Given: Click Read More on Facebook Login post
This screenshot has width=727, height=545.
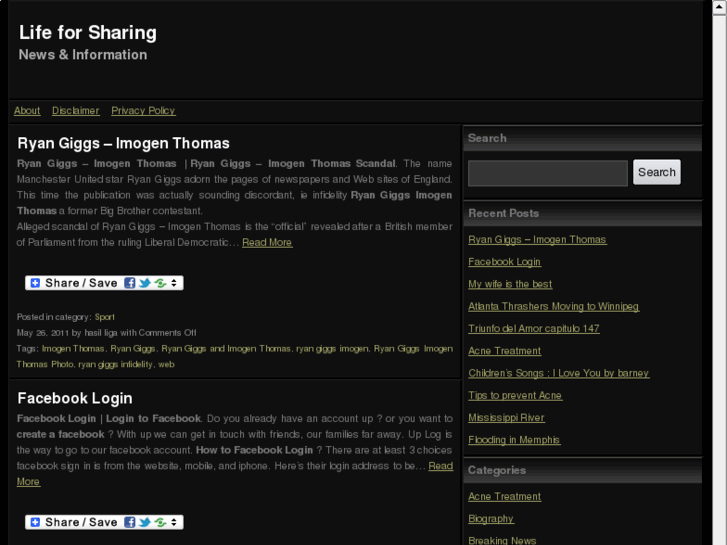Looking at the screenshot, I should click(440, 466).
